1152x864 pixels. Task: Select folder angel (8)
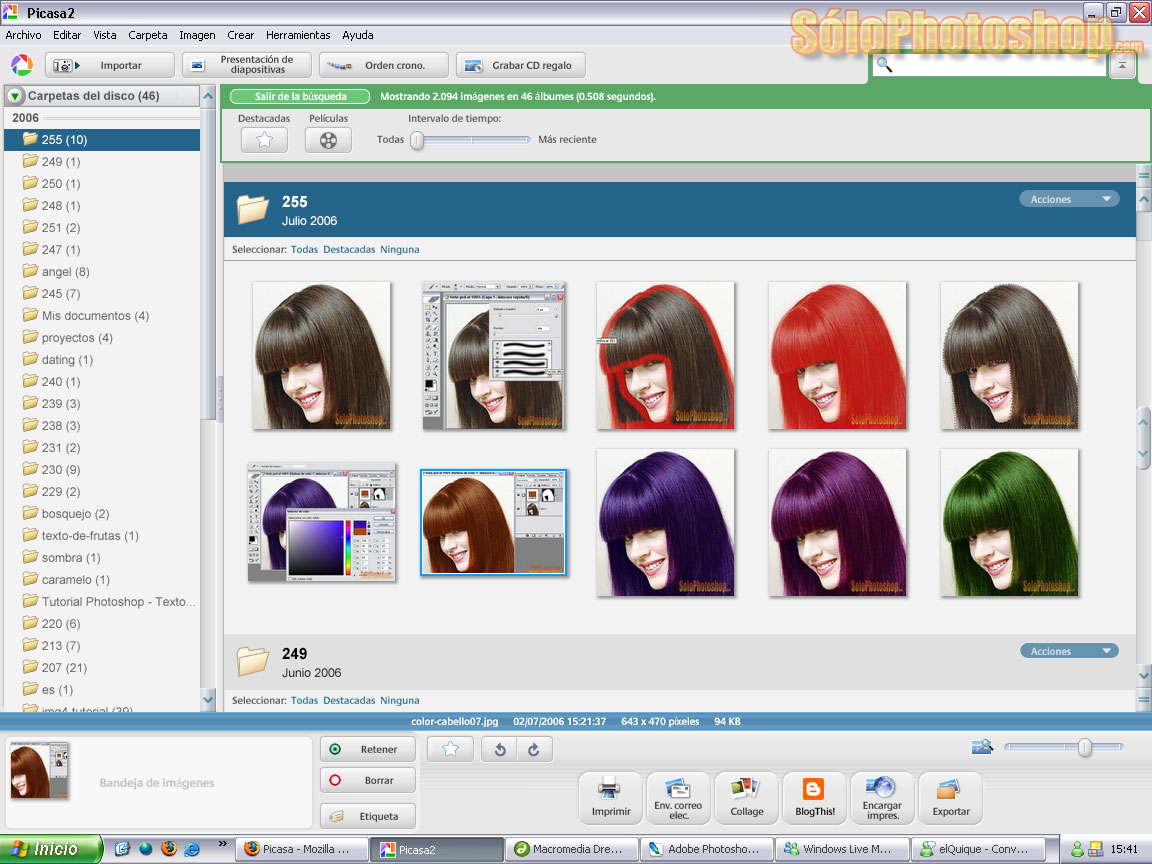pyautogui.click(x=102, y=272)
